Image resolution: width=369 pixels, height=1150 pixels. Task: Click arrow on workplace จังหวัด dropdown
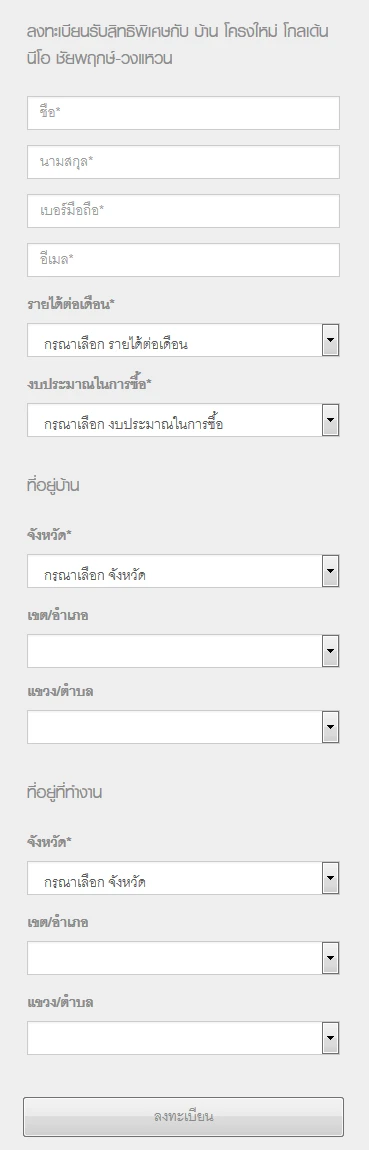pyautogui.click(x=330, y=878)
